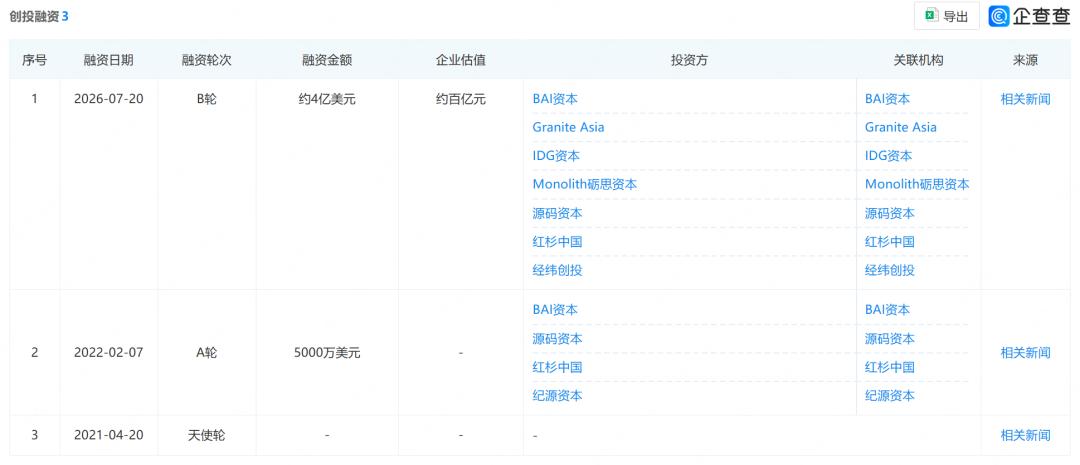Select the 约百亿元 valuation cell
This screenshot has height=465, width=1080.
pyautogui.click(x=461, y=99)
